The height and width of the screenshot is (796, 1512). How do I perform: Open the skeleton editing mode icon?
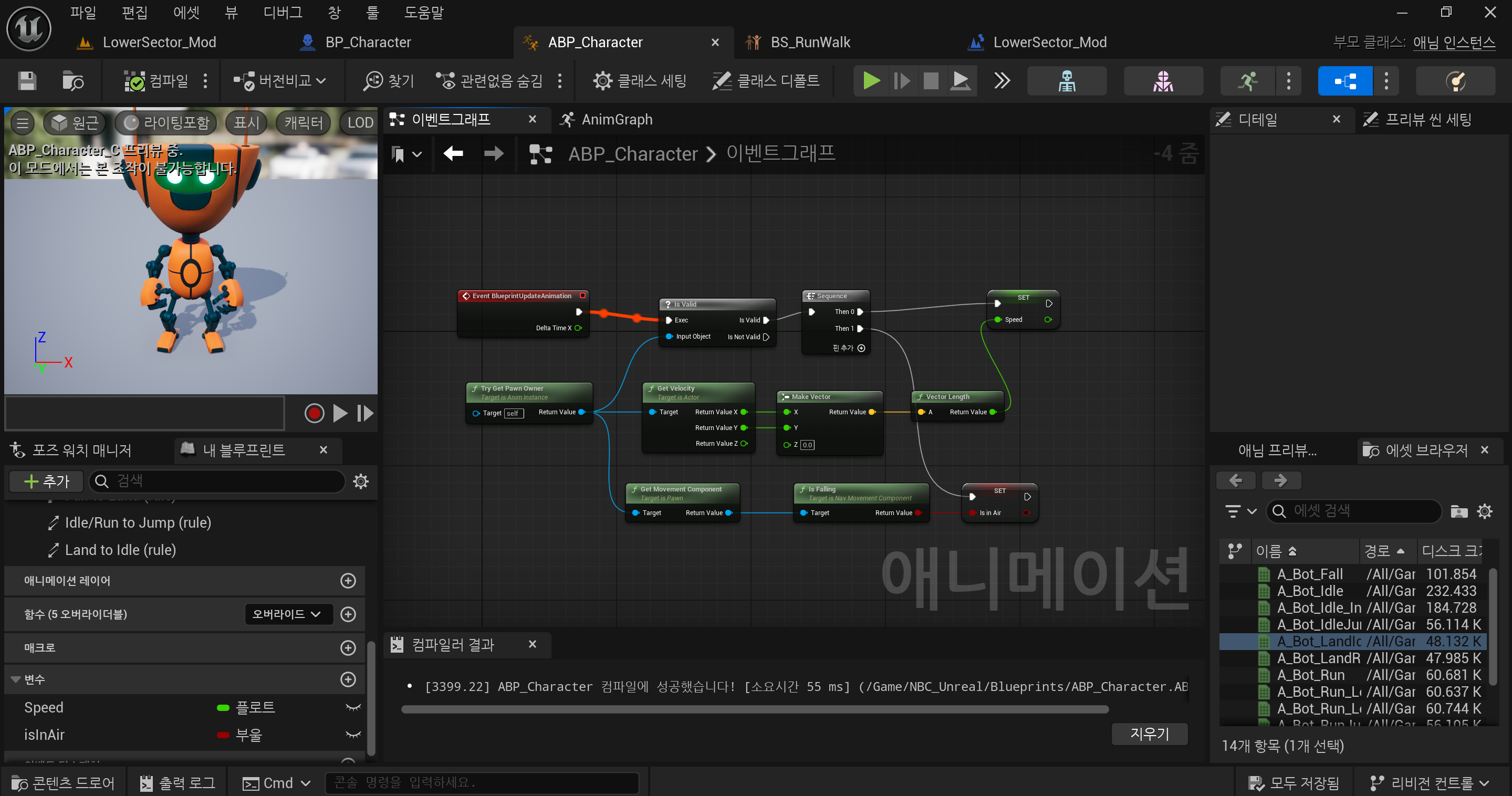[x=1067, y=80]
